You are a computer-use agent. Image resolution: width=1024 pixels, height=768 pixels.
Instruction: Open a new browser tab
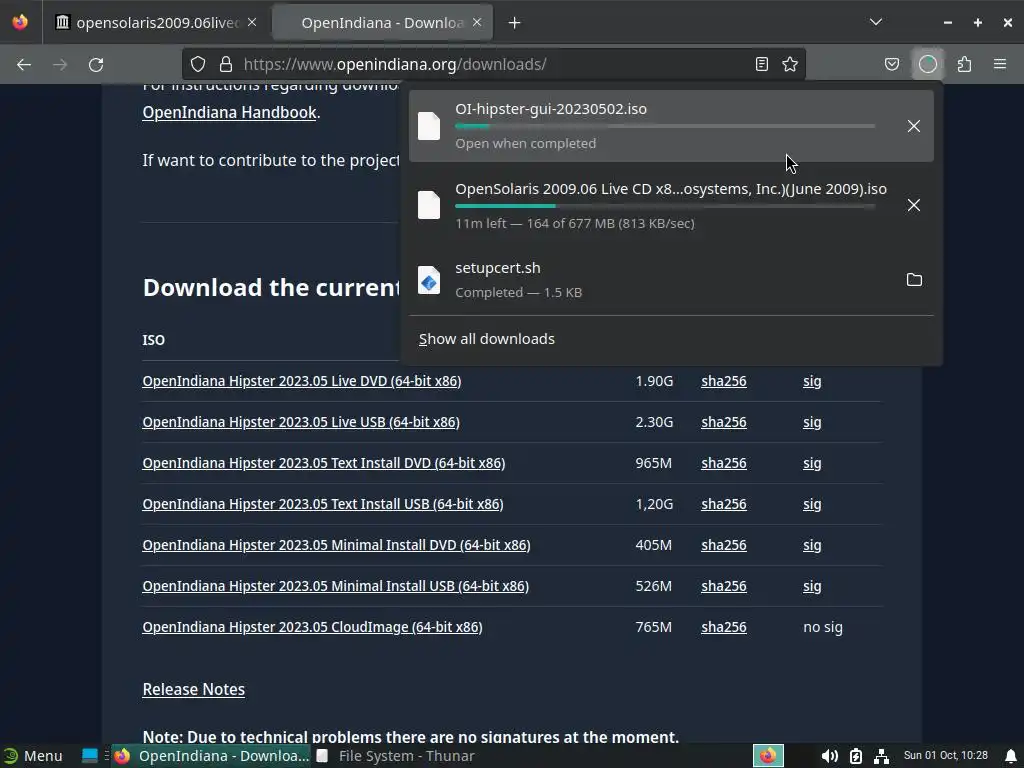pos(515,23)
